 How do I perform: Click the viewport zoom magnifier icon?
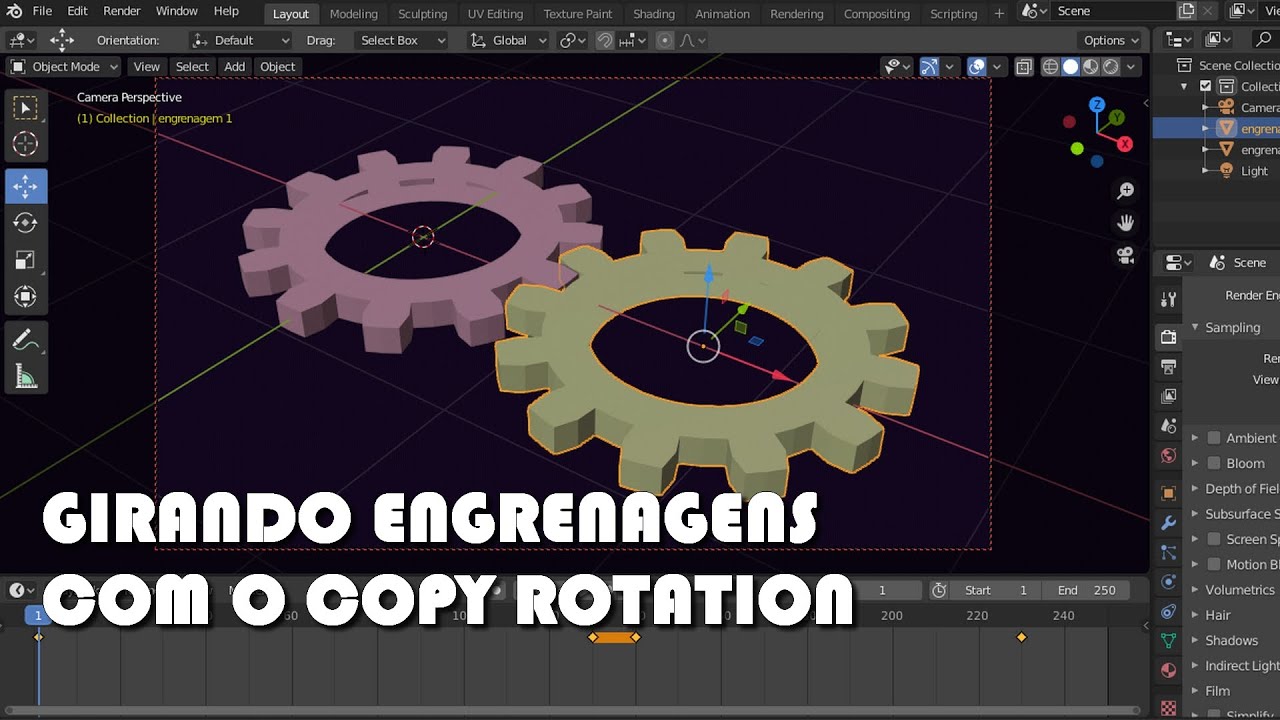(x=1126, y=191)
